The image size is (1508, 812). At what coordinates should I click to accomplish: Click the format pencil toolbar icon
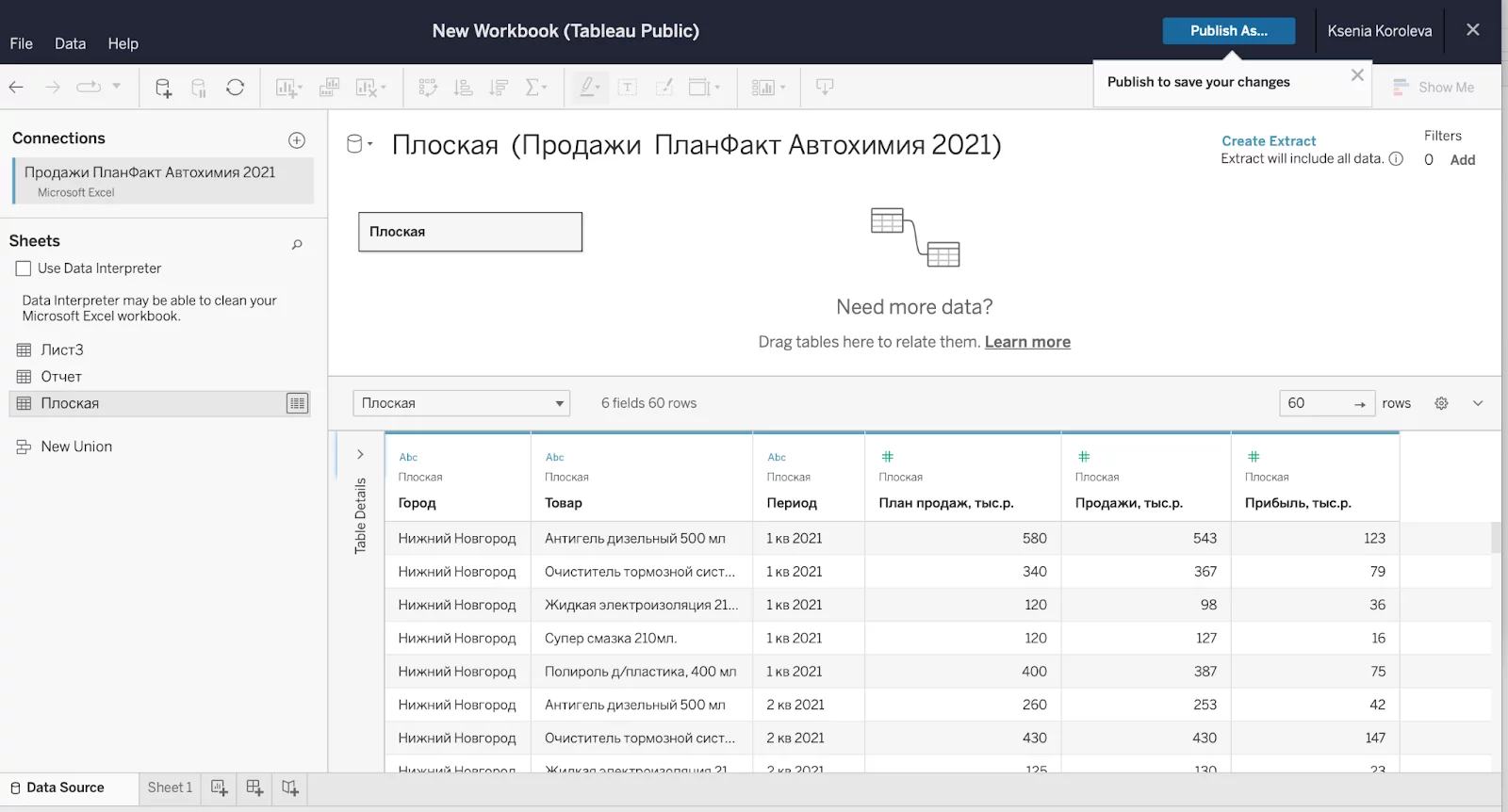[x=664, y=88]
